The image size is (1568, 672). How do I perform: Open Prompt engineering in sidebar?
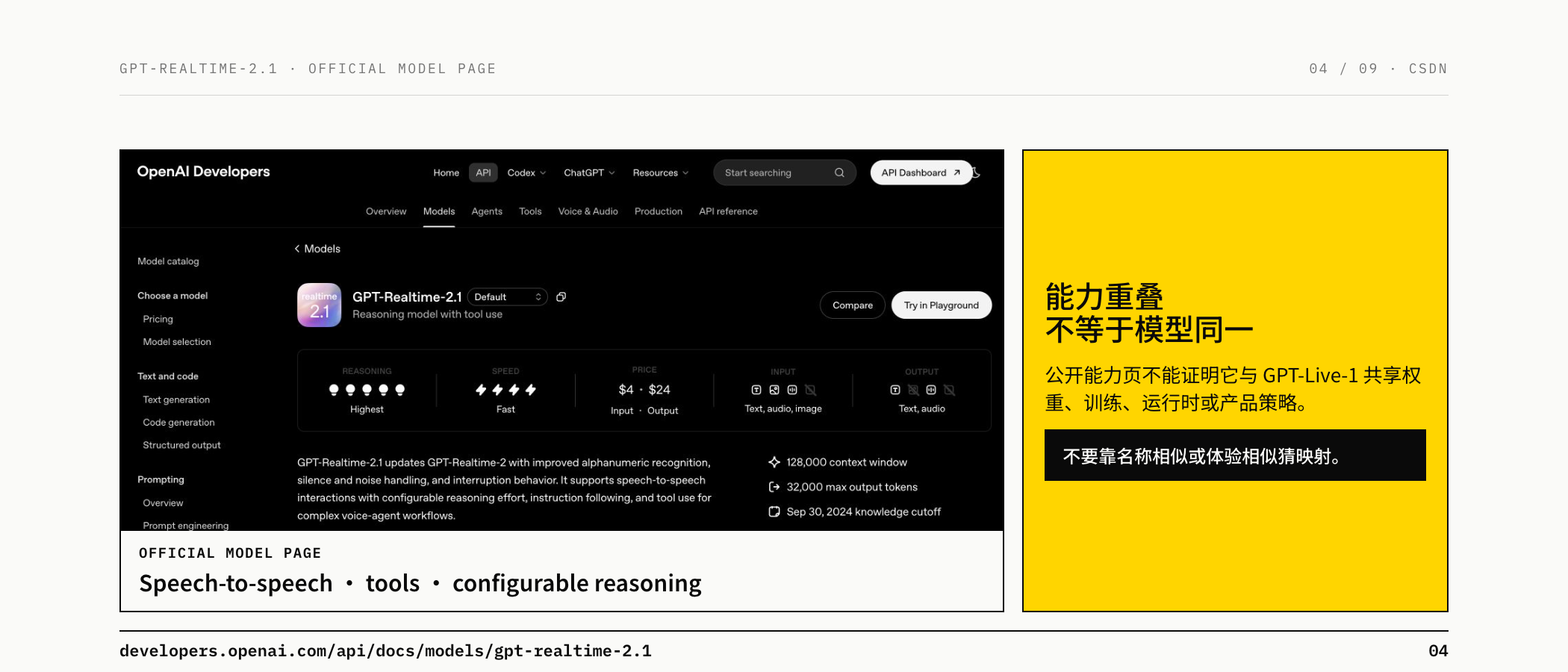click(x=186, y=525)
